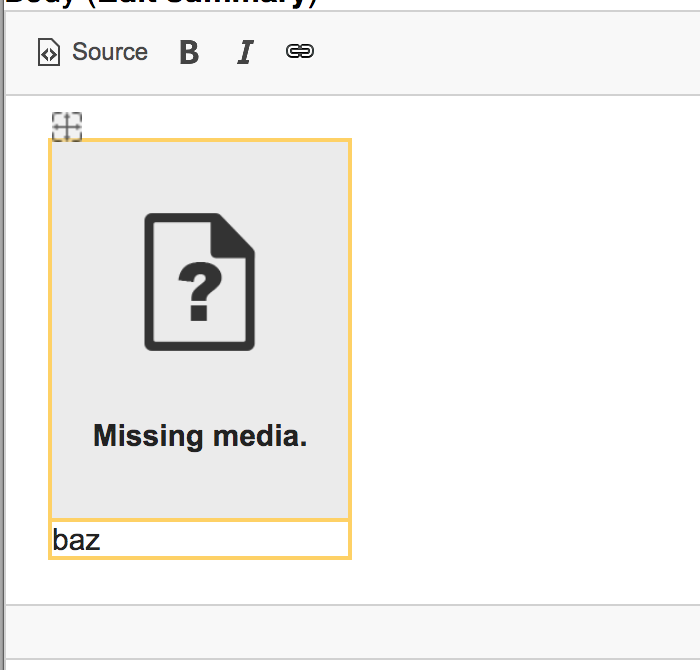Click the question mark inside the file icon

point(200,291)
